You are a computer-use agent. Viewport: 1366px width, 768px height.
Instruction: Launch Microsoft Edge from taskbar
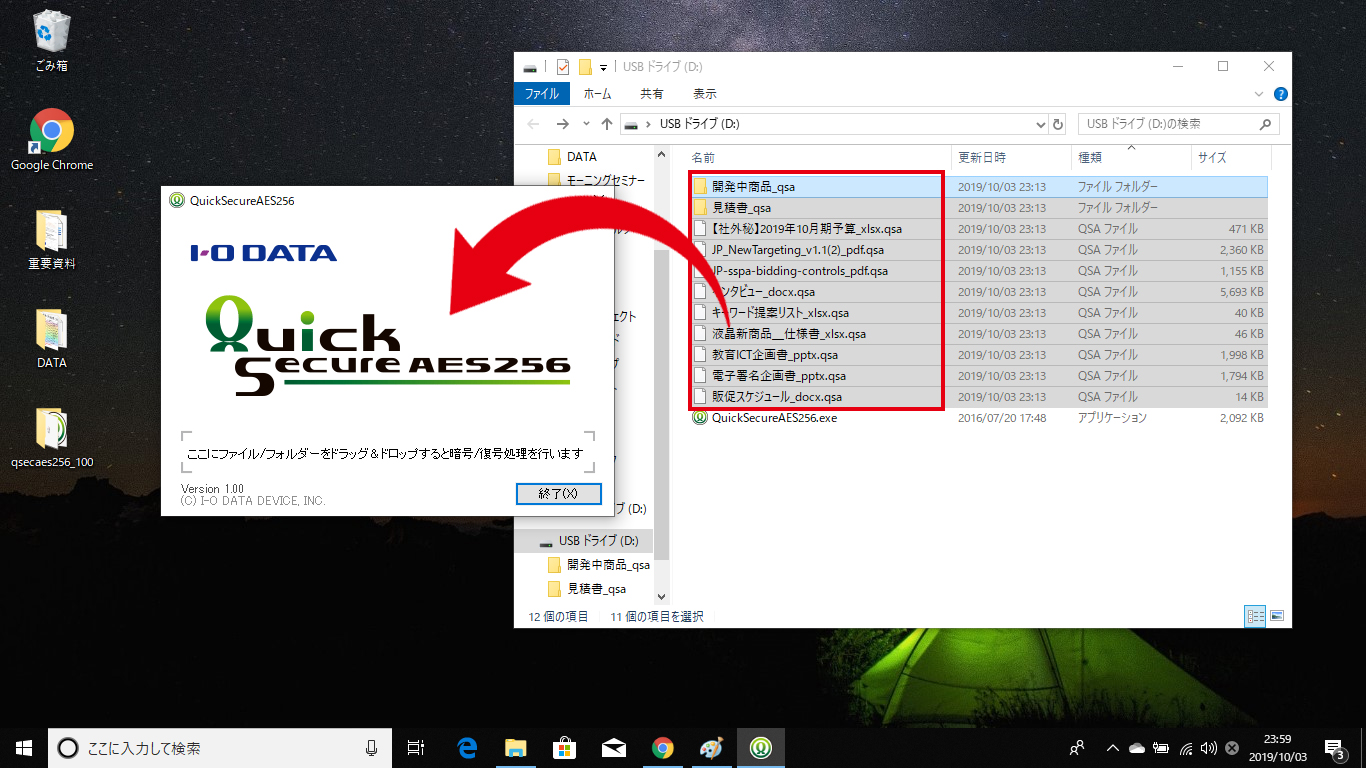tap(466, 747)
